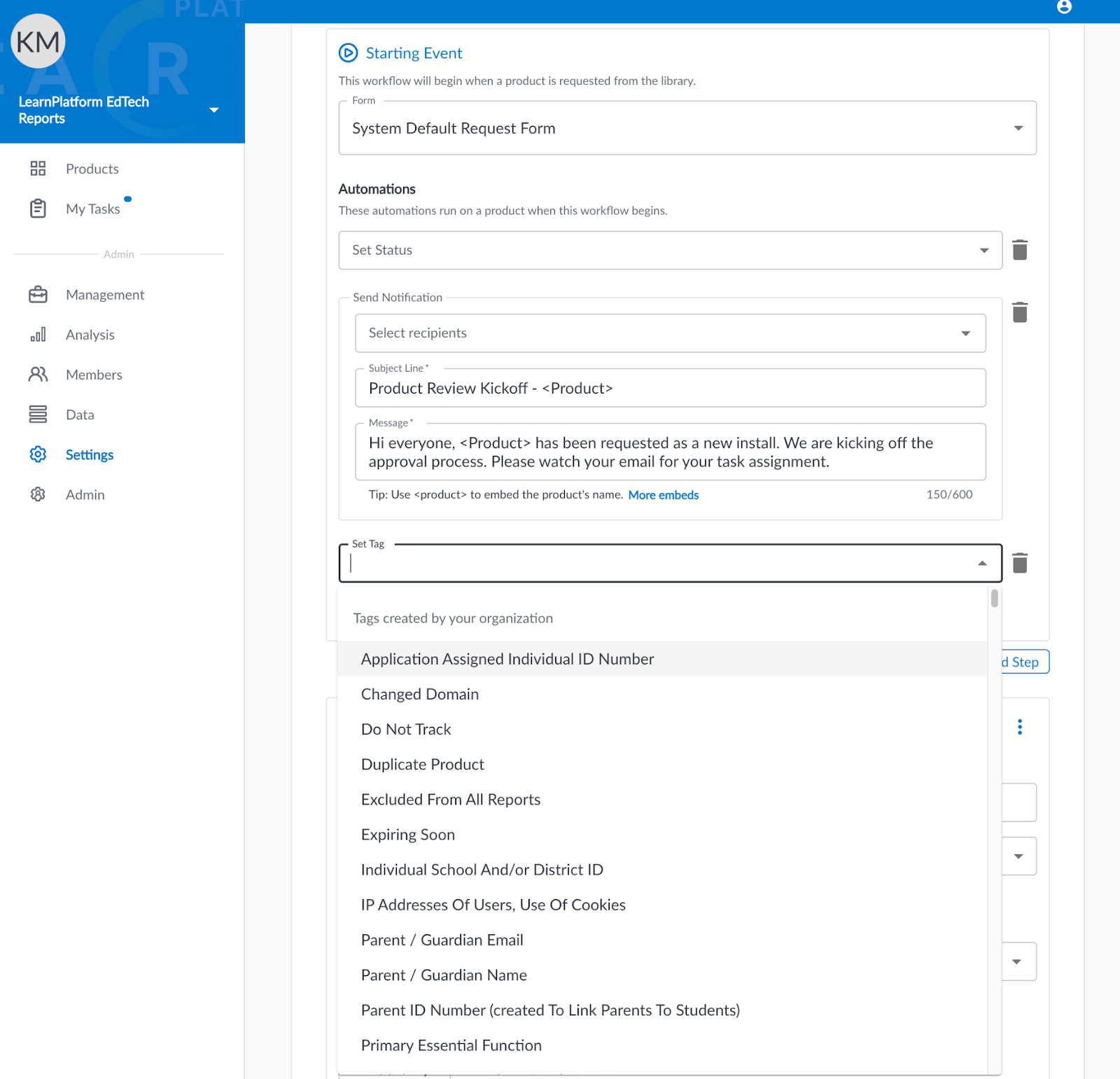This screenshot has width=1120, height=1079.
Task: Open the More embeds link
Action: pos(664,495)
